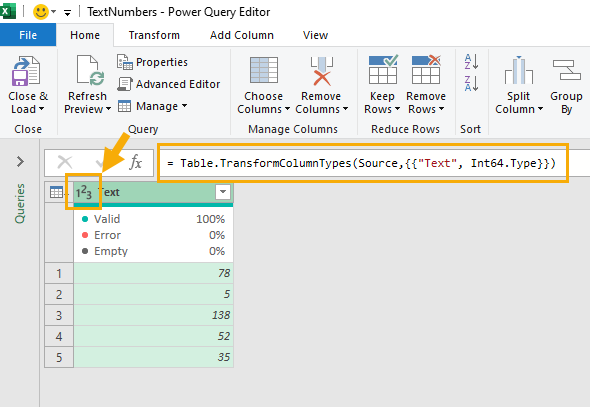
Task: Select the cell with value 5
Action: pyautogui.click(x=154, y=294)
